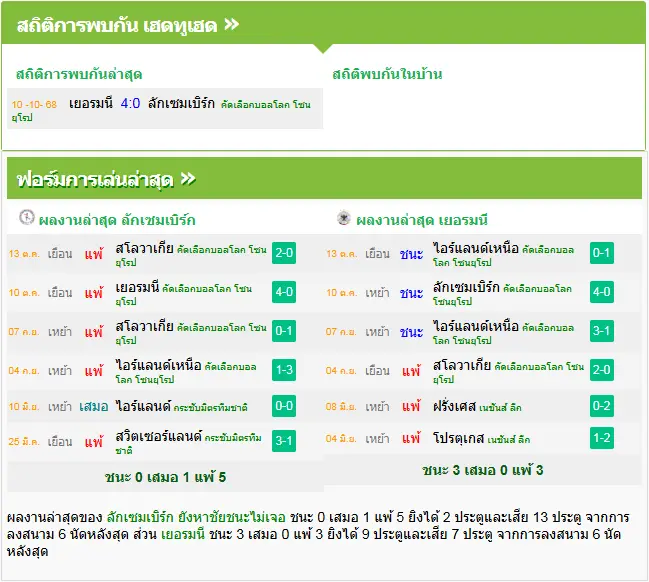Click 4-0 score in Germany's ลักเซมเบิร์ก row

[x=601, y=292]
